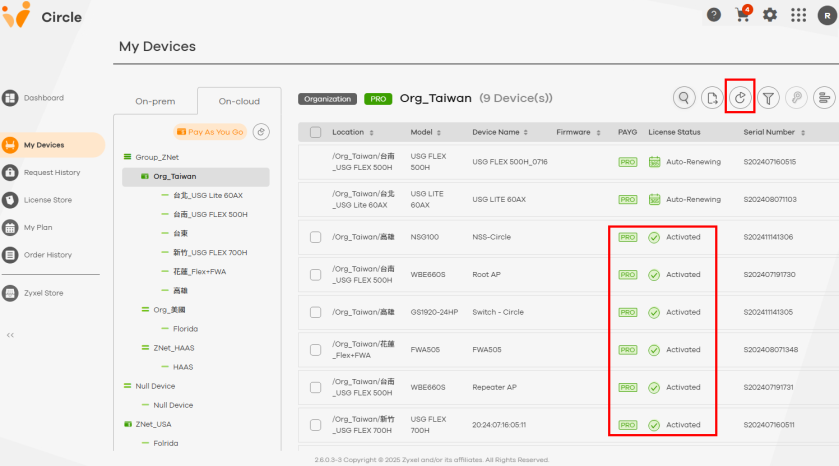The width and height of the screenshot is (839, 466).
Task: Select Florida tree site
Action: click(185, 329)
